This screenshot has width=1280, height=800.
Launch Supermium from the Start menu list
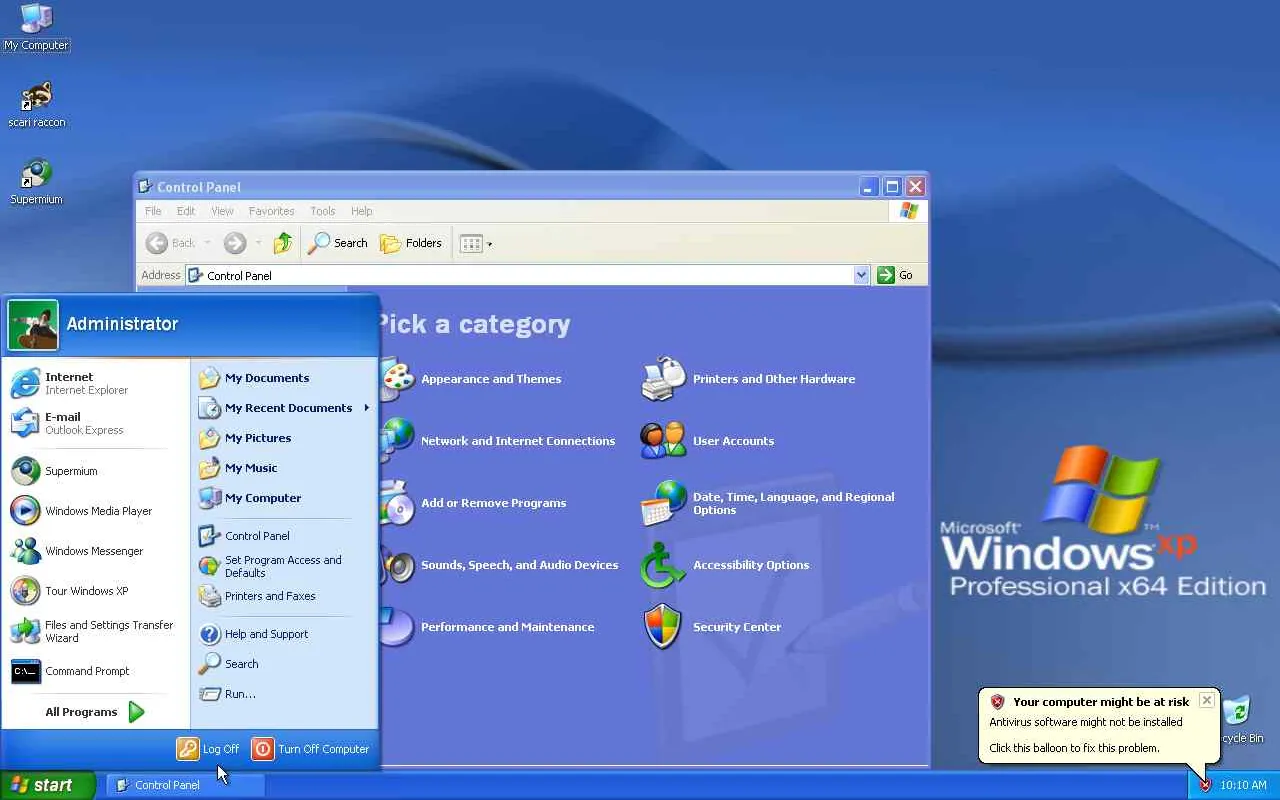click(x=96, y=471)
